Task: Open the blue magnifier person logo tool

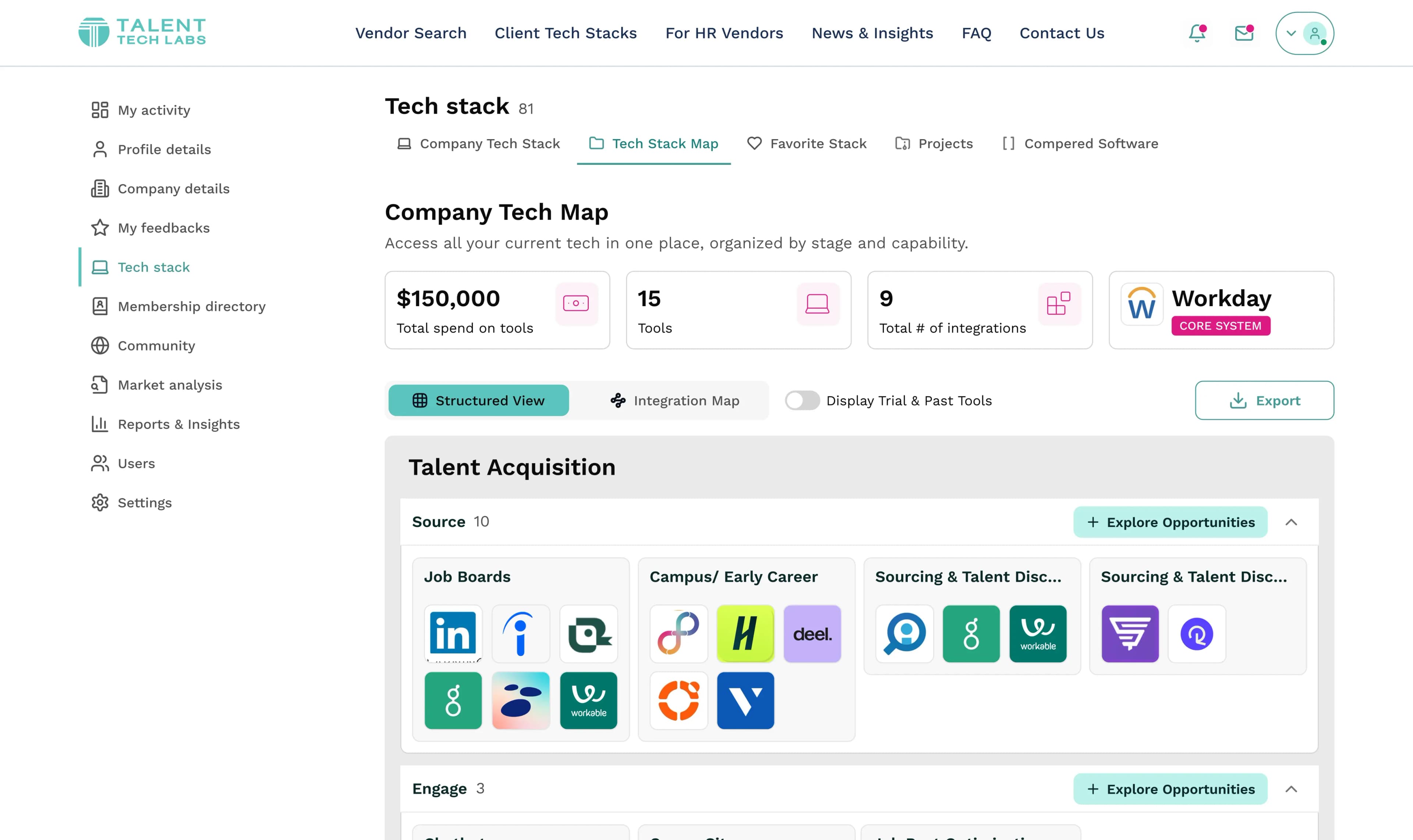Action: (904, 633)
